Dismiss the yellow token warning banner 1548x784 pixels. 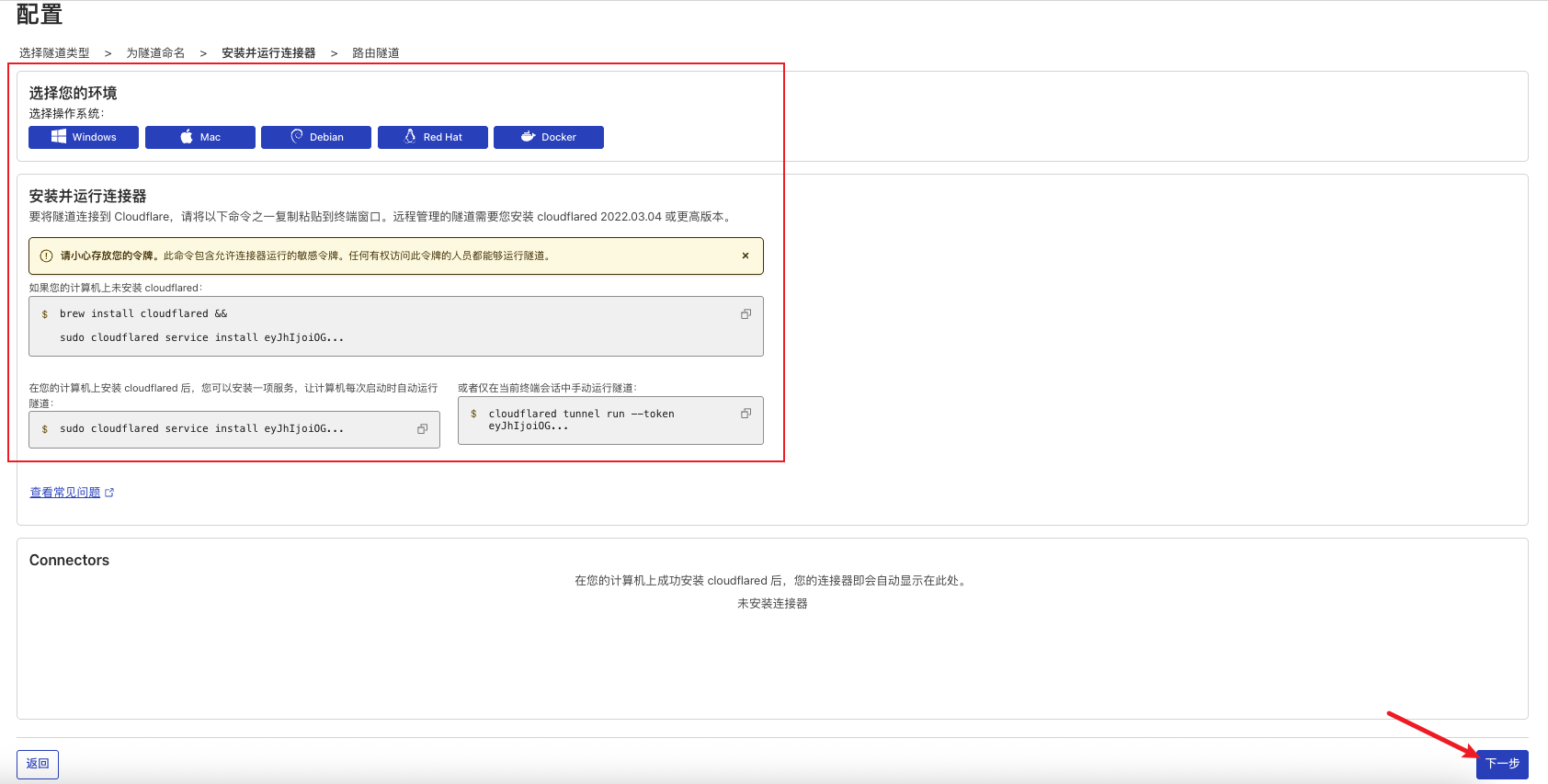[x=746, y=256]
